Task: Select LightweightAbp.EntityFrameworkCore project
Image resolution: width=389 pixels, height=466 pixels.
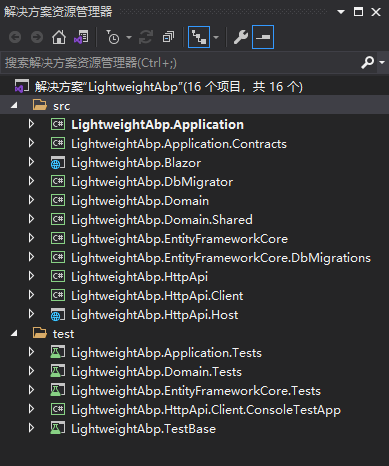Action: pos(179,239)
